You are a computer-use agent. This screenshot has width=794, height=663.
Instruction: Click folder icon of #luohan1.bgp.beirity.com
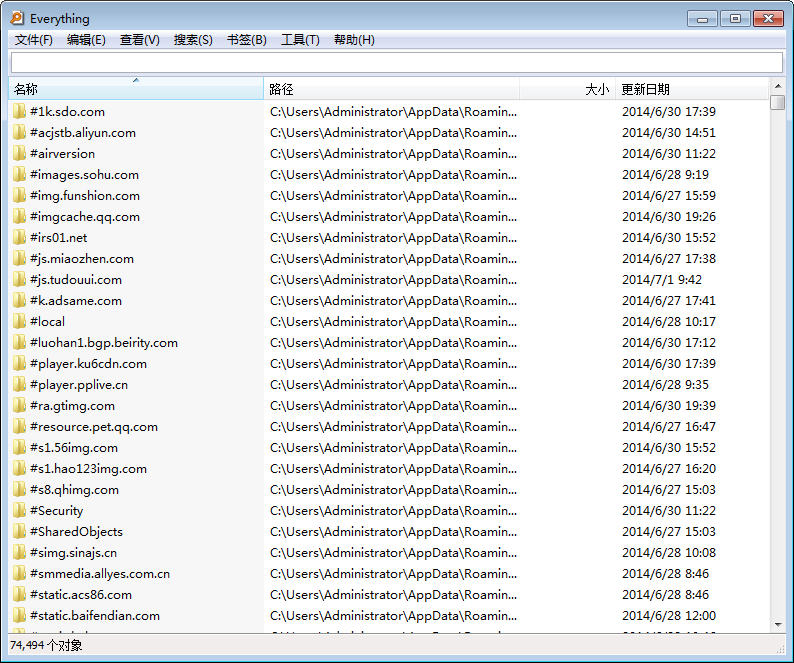(19, 343)
